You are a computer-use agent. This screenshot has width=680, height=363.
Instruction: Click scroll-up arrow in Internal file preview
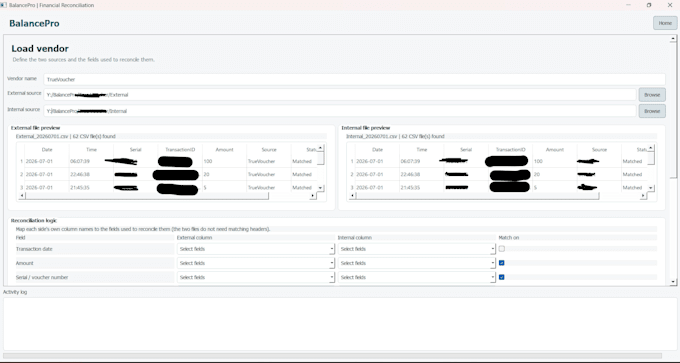coord(651,148)
